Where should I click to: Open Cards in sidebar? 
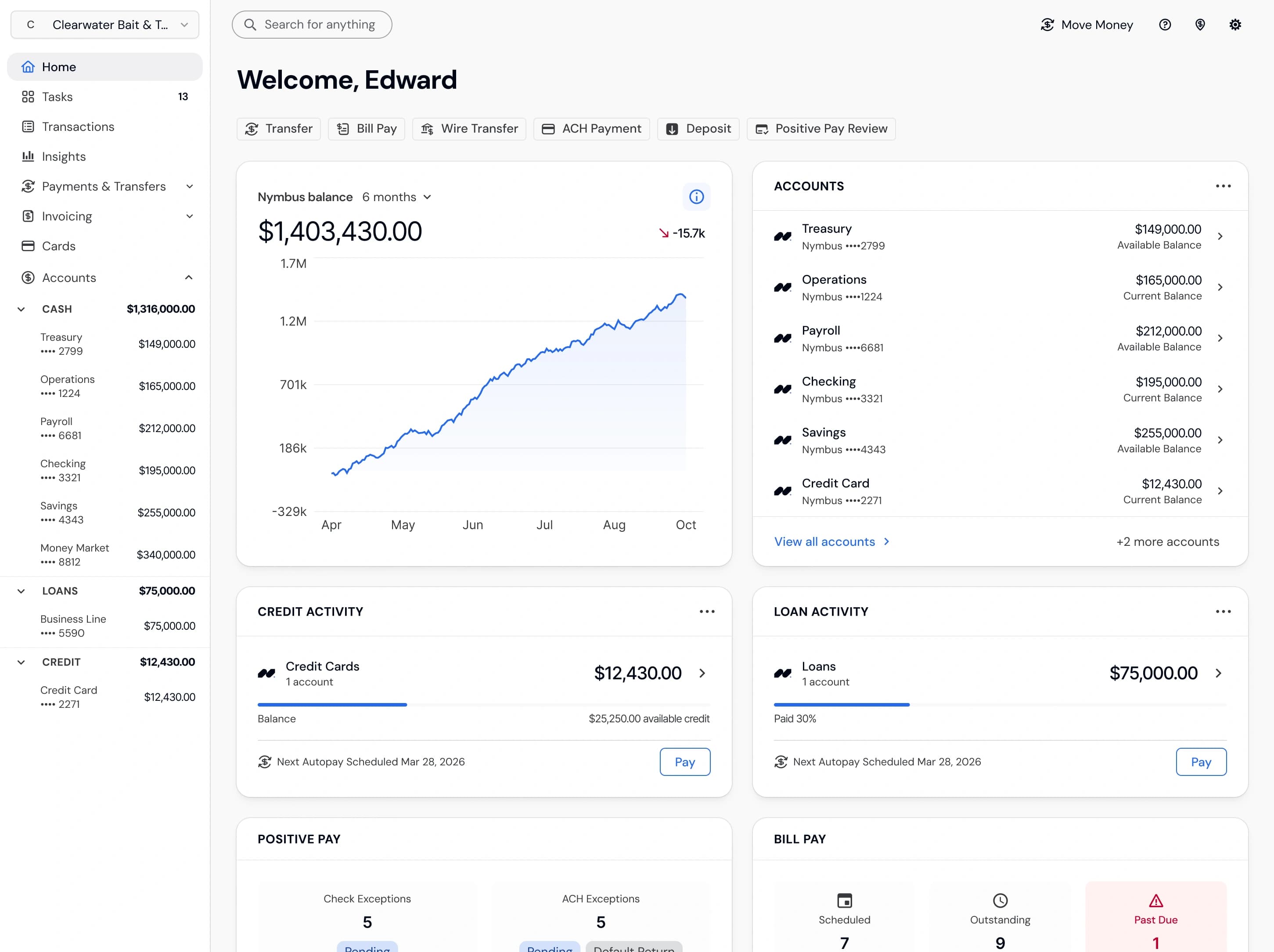[105, 246]
